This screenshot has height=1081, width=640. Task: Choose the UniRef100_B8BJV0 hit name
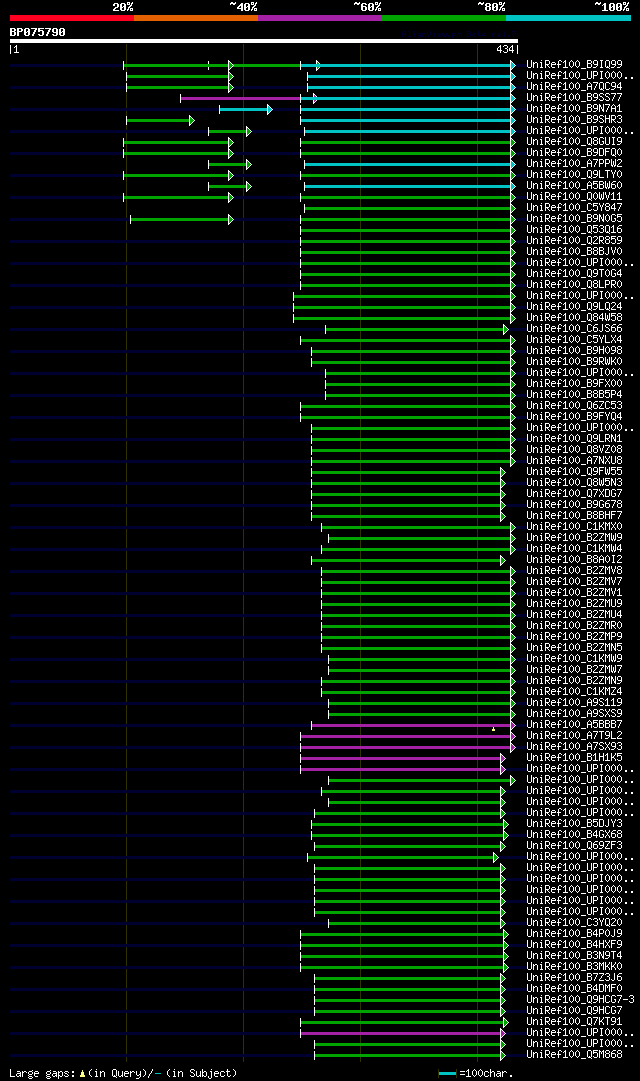[574, 252]
